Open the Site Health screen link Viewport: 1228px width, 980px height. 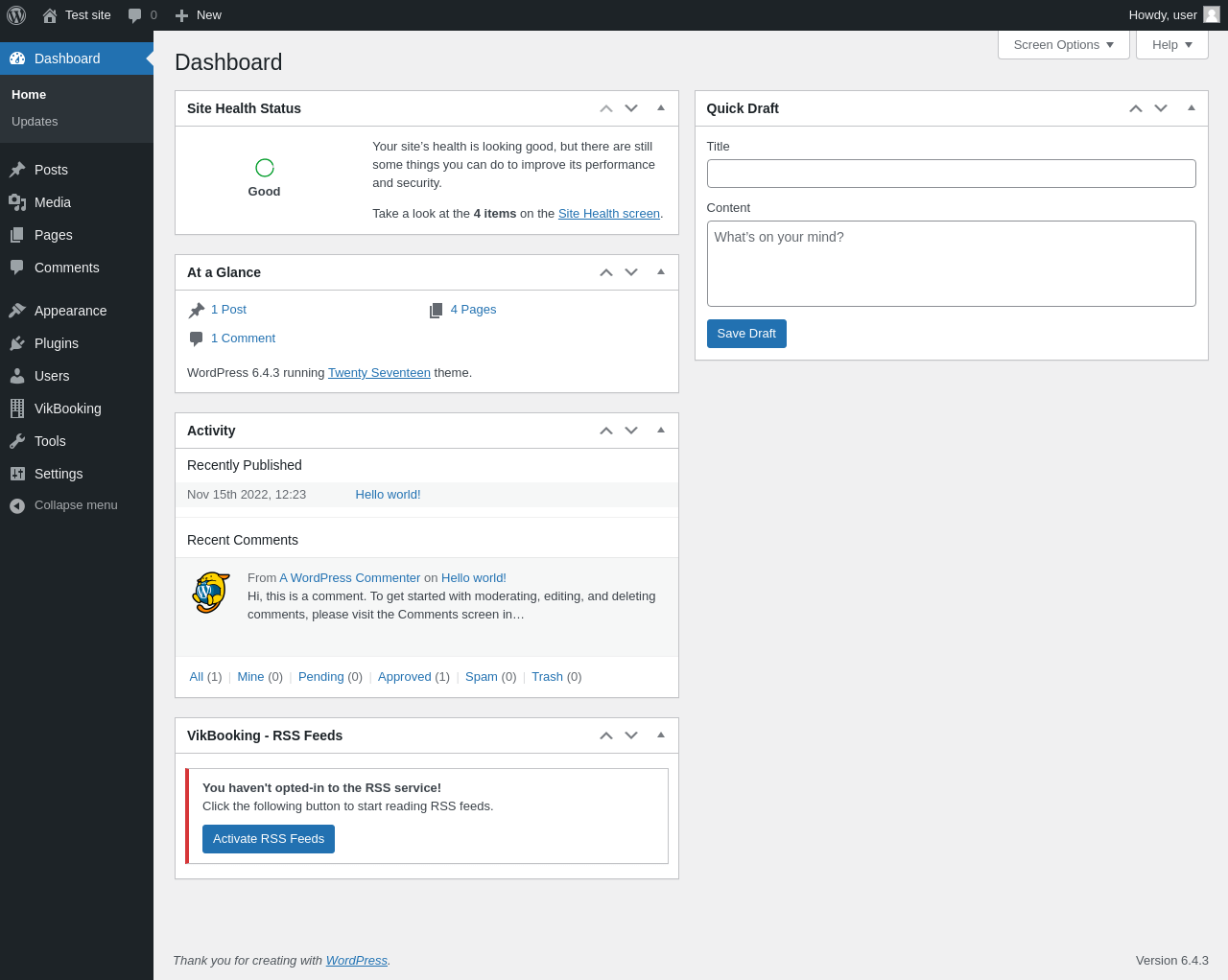pyautogui.click(x=608, y=214)
